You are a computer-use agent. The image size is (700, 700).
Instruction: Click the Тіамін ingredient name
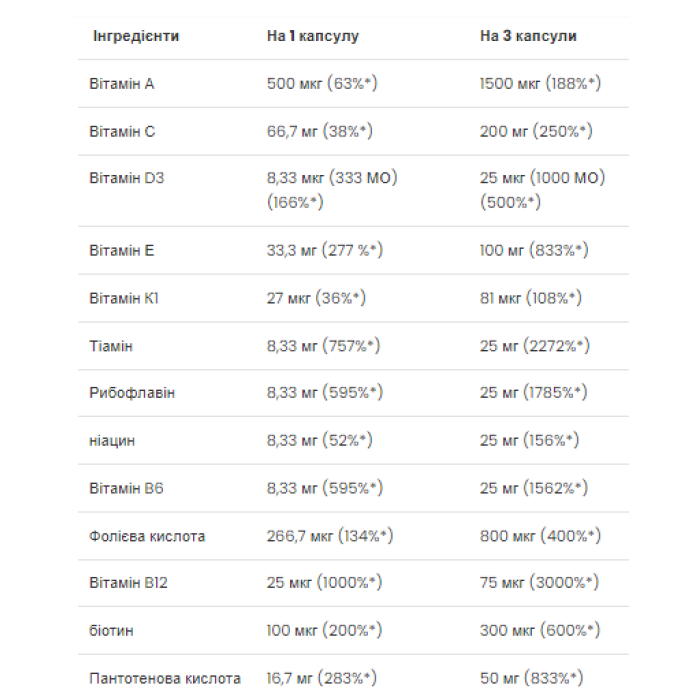tap(111, 346)
